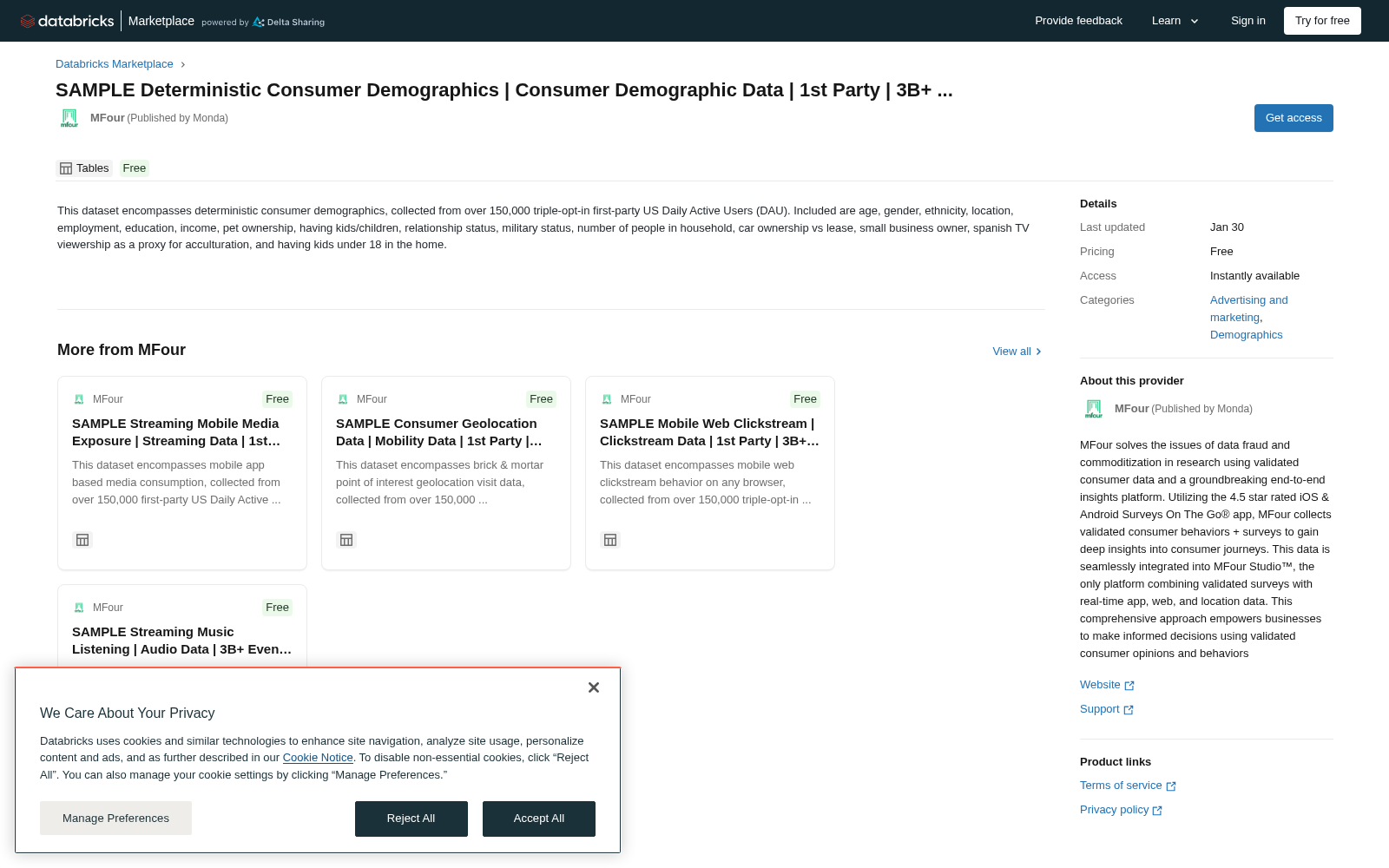Open SAMPLE Mobile Web Clickstream card title
The image size is (1389, 868).
point(709,432)
